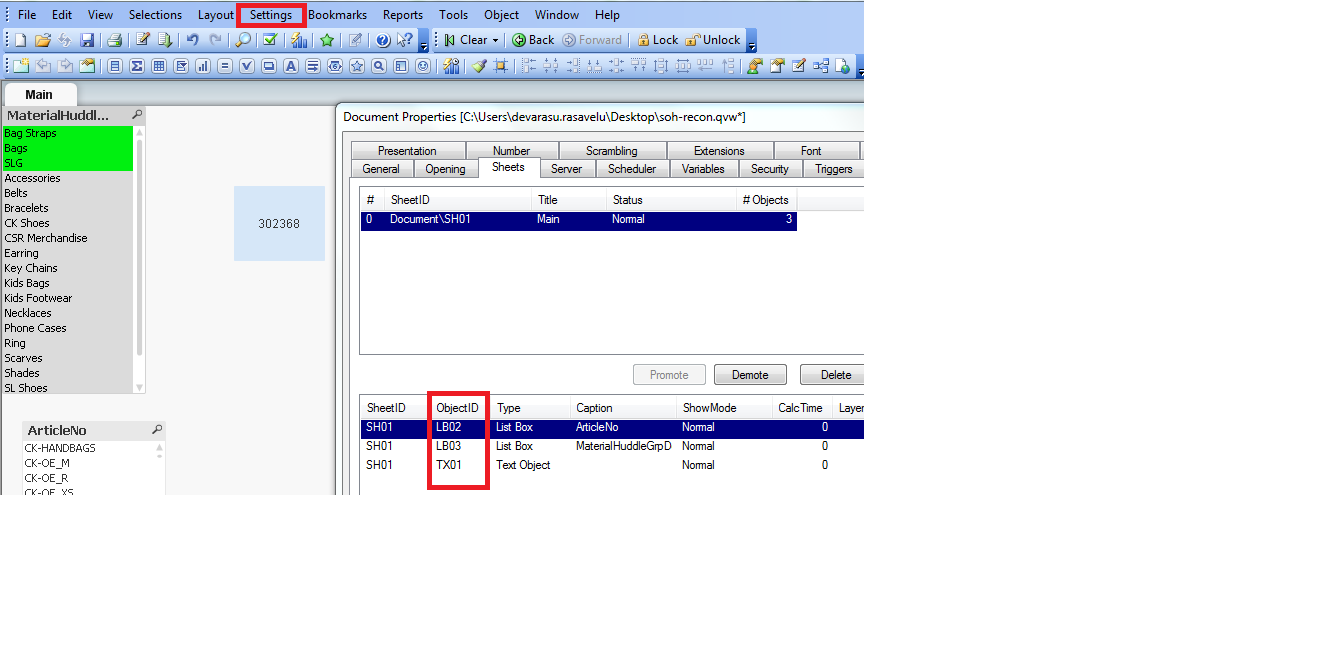
Task: Click the Open document folder icon
Action: pos(42,40)
